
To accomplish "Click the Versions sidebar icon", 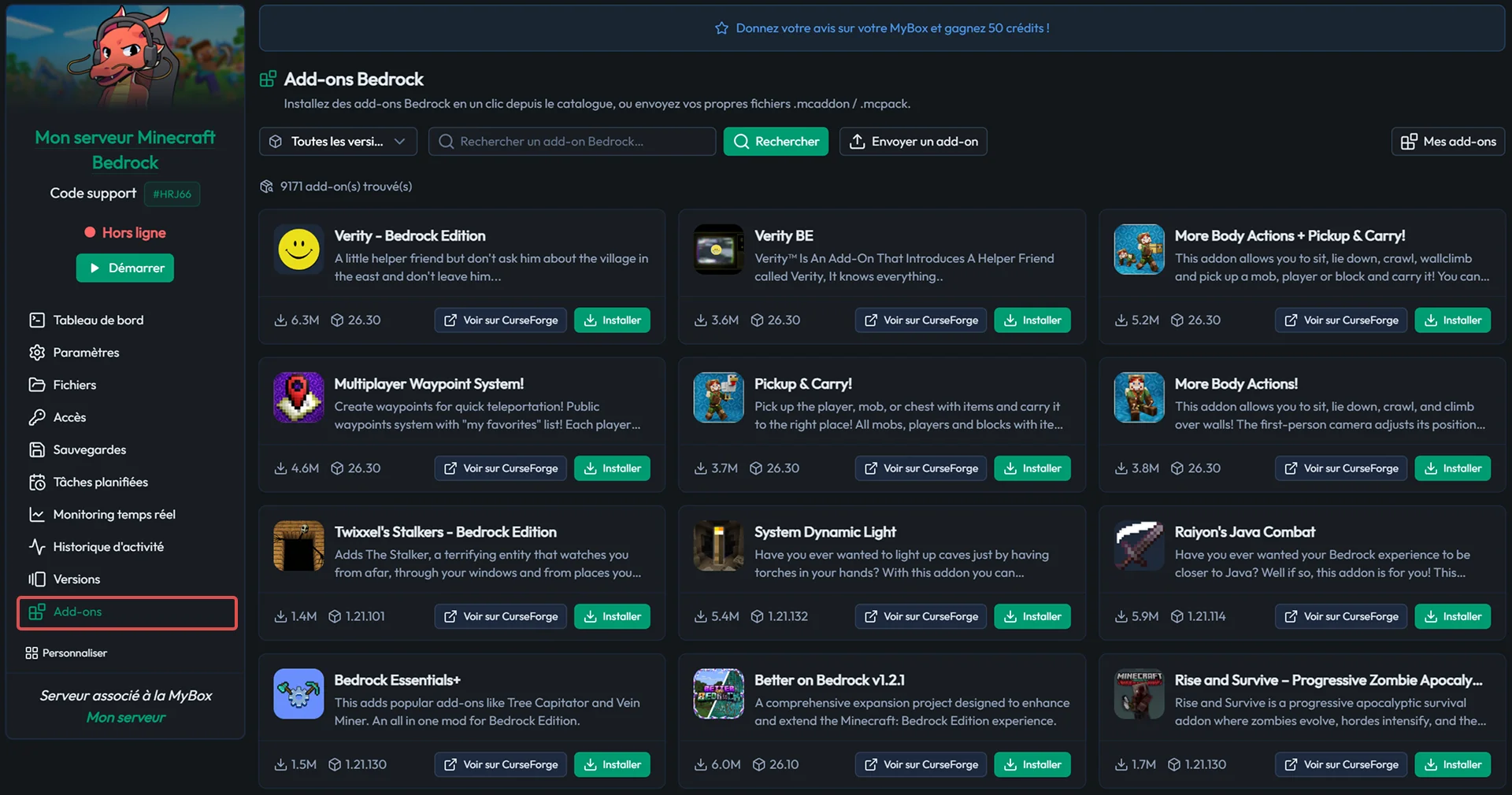I will point(37,579).
